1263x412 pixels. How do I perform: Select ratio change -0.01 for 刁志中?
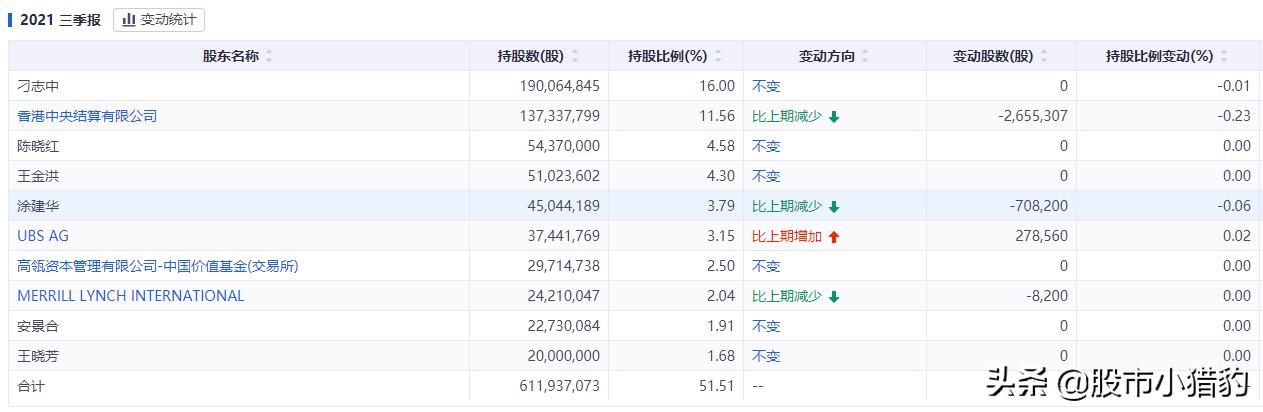[1234, 86]
